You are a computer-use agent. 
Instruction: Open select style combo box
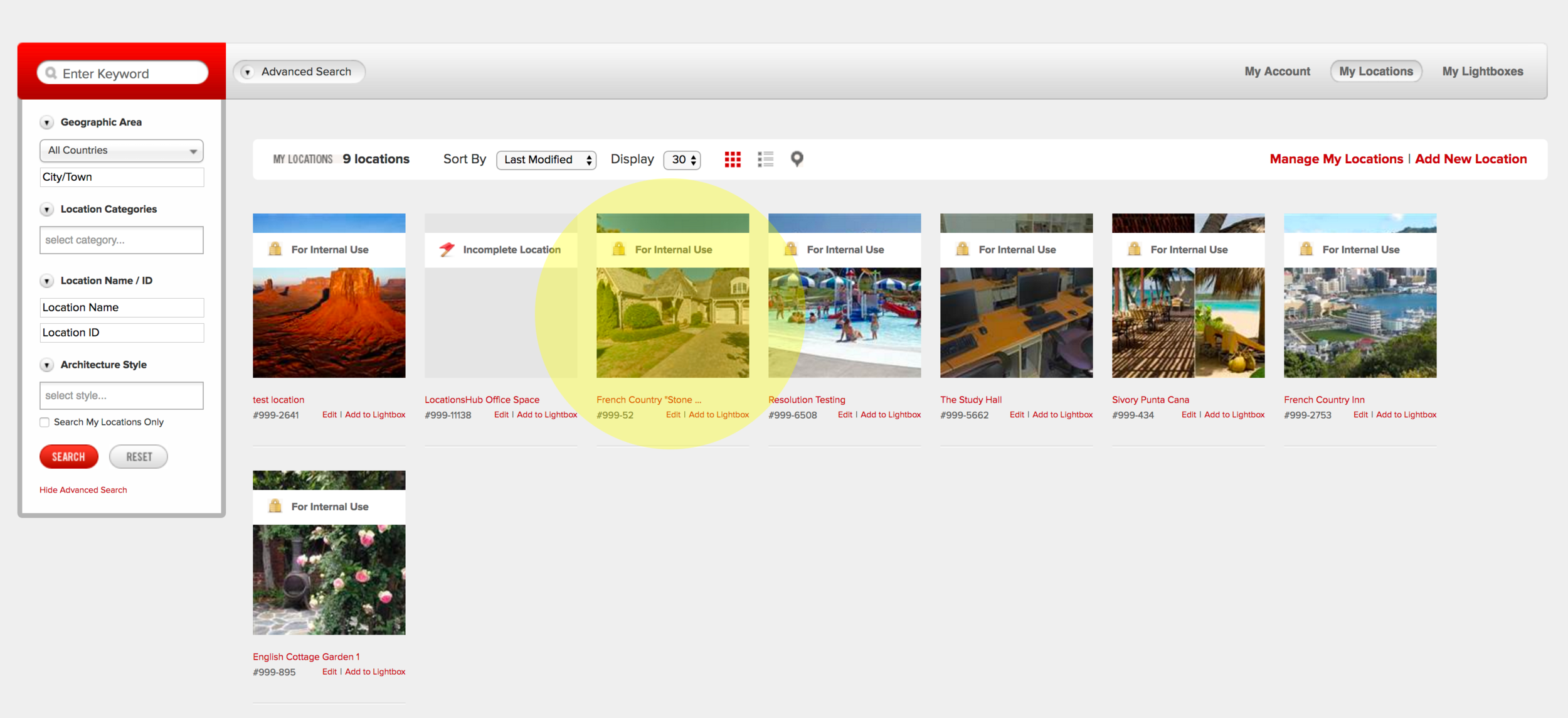(122, 396)
